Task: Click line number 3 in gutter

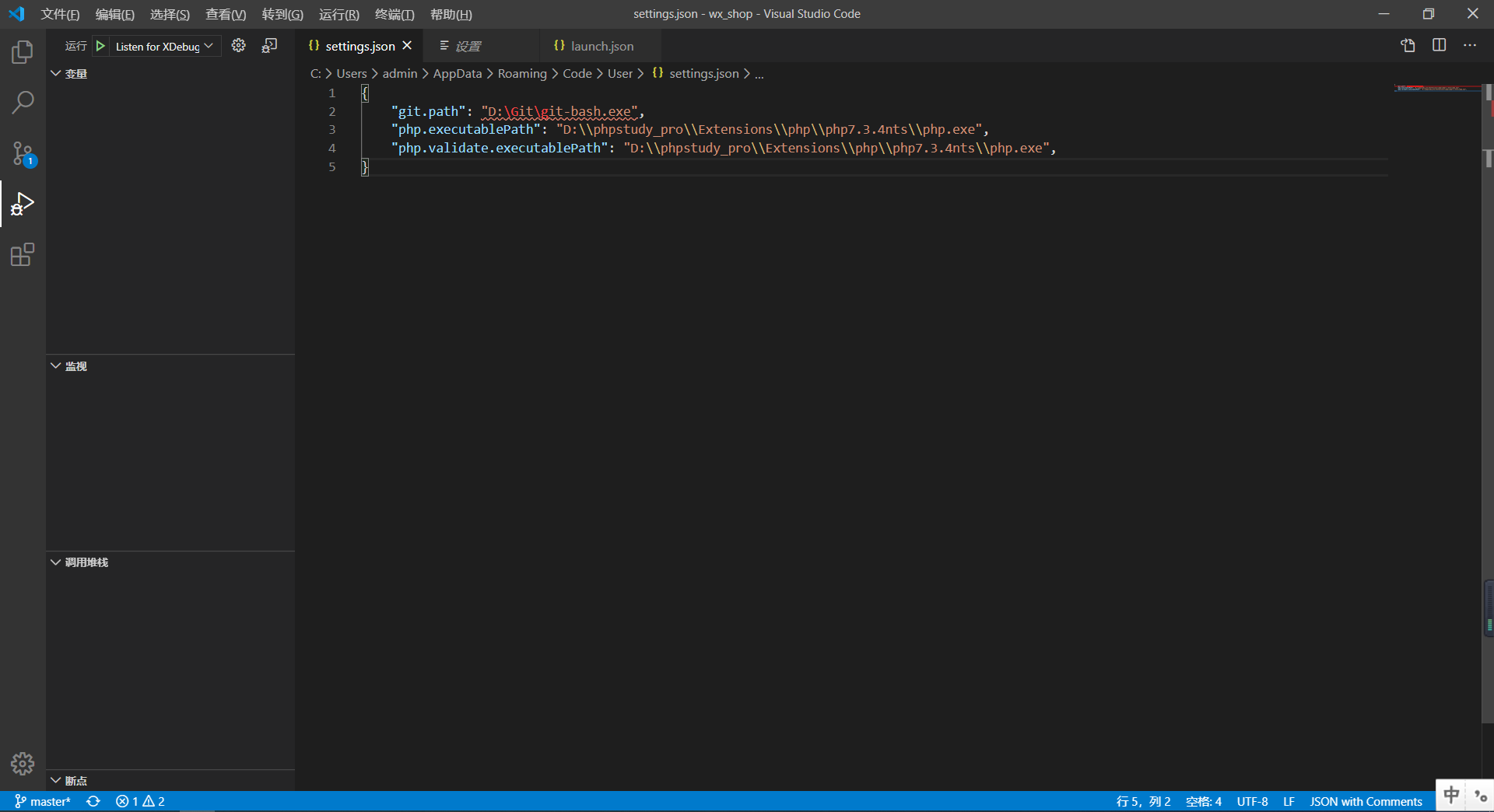Action: click(332, 130)
